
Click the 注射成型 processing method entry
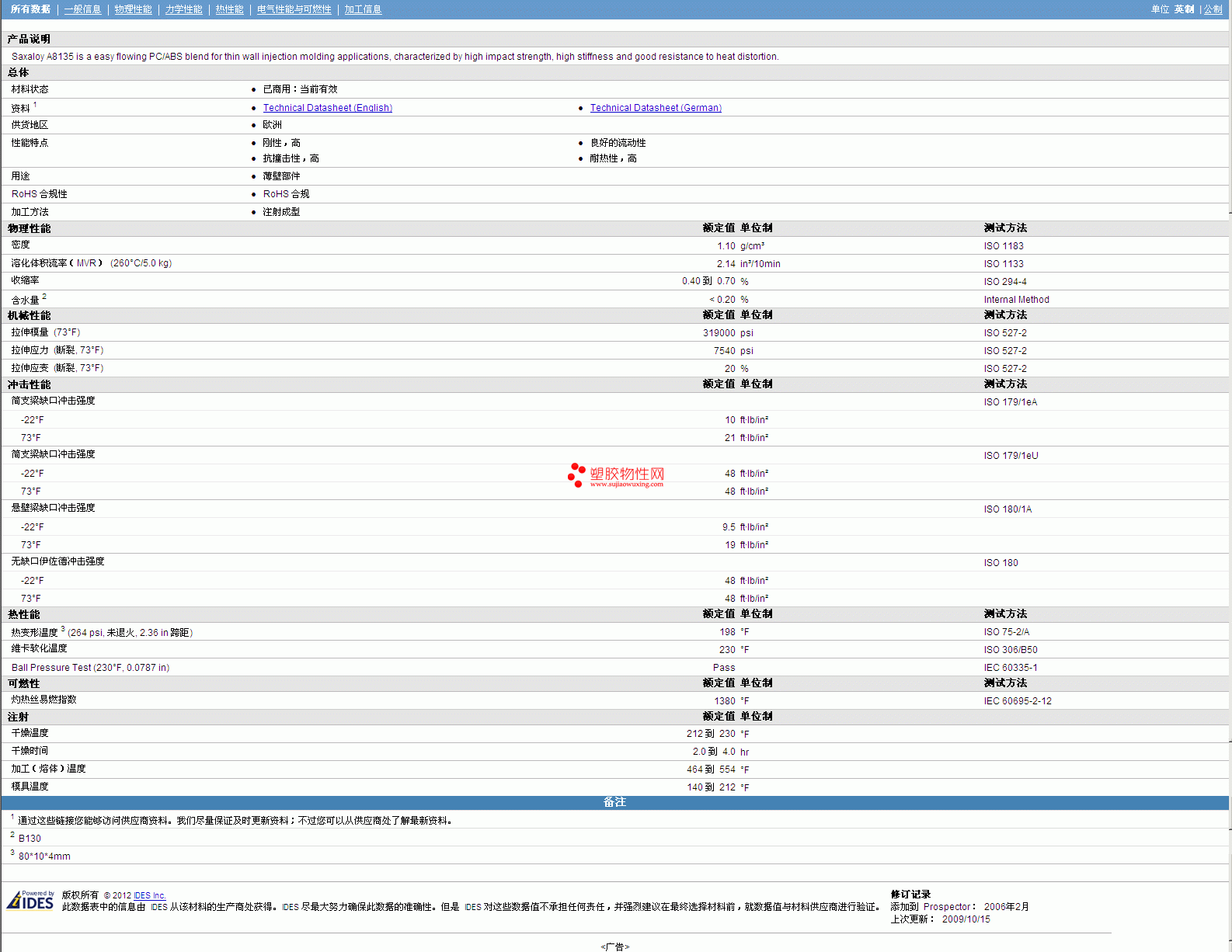281,212
